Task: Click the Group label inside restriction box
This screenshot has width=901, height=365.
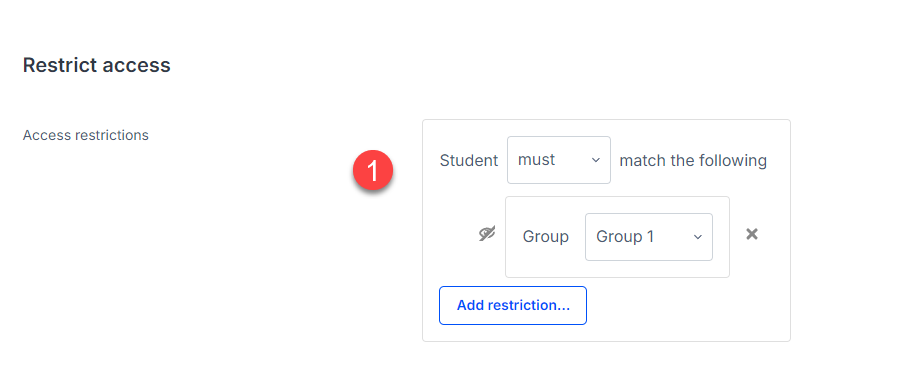Action: click(545, 237)
